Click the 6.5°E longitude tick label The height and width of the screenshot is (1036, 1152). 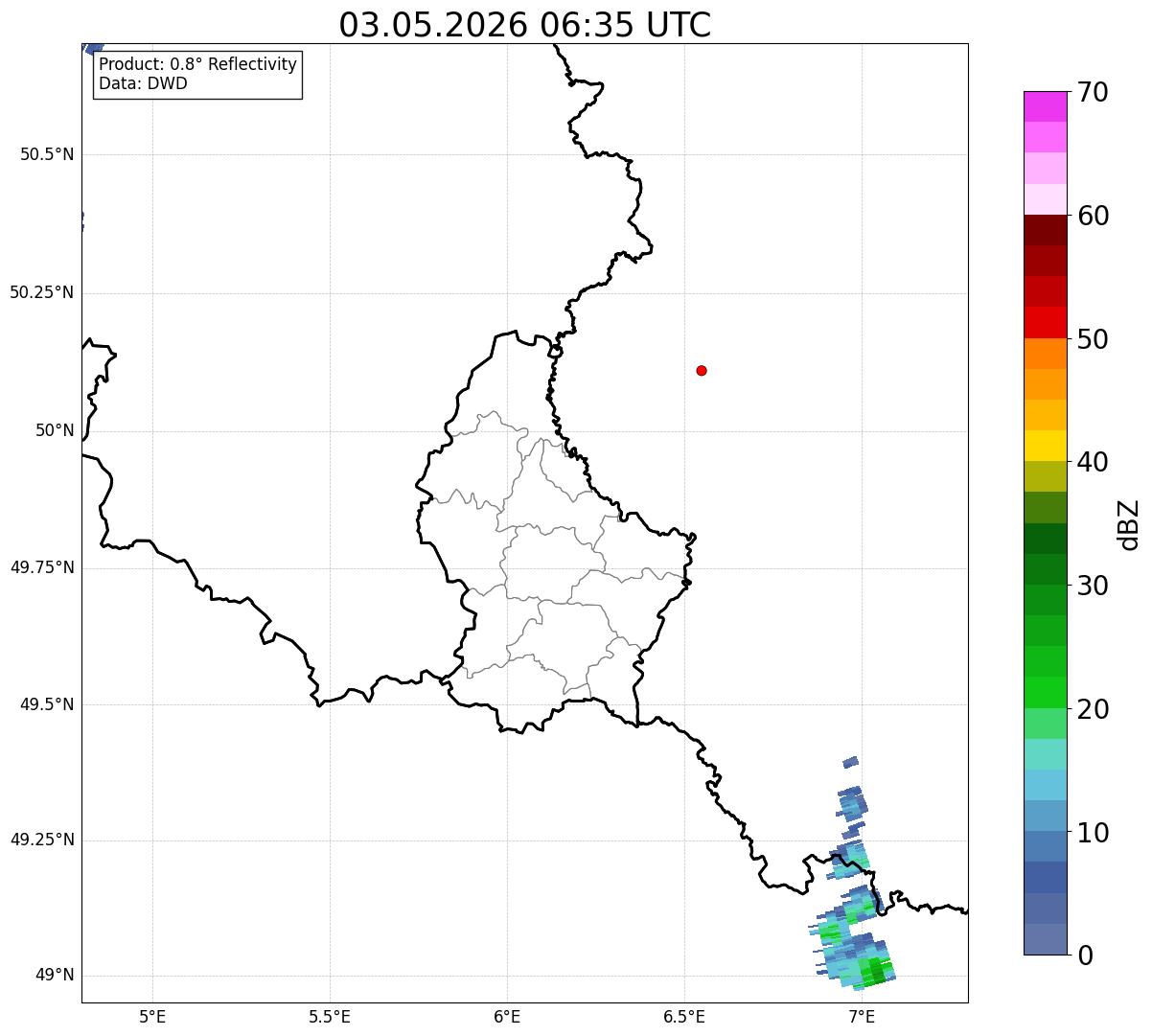point(684,1016)
